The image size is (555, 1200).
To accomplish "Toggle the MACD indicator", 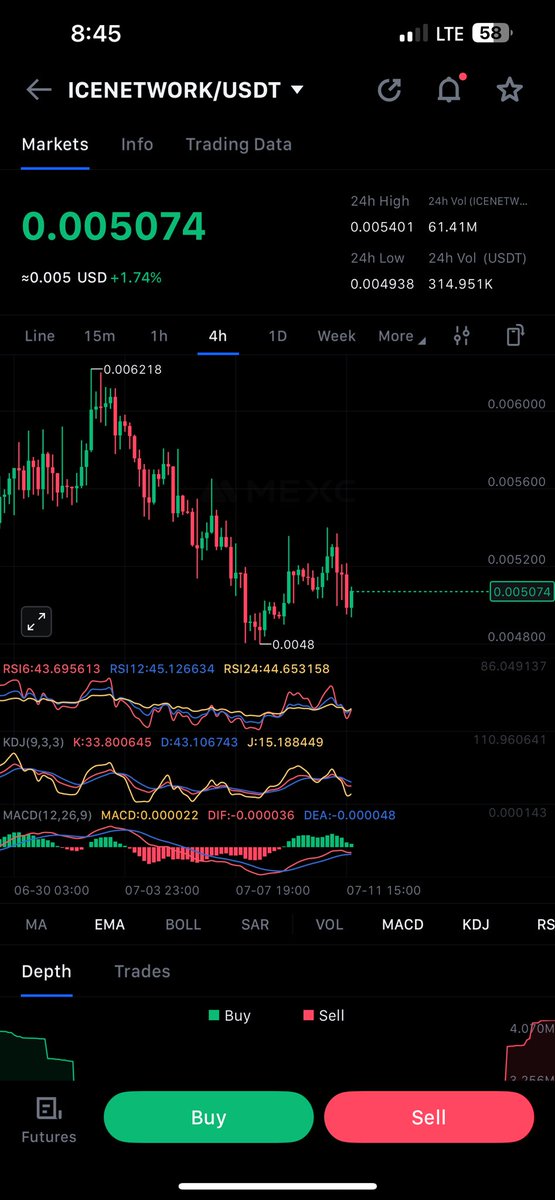I will click(x=402, y=924).
